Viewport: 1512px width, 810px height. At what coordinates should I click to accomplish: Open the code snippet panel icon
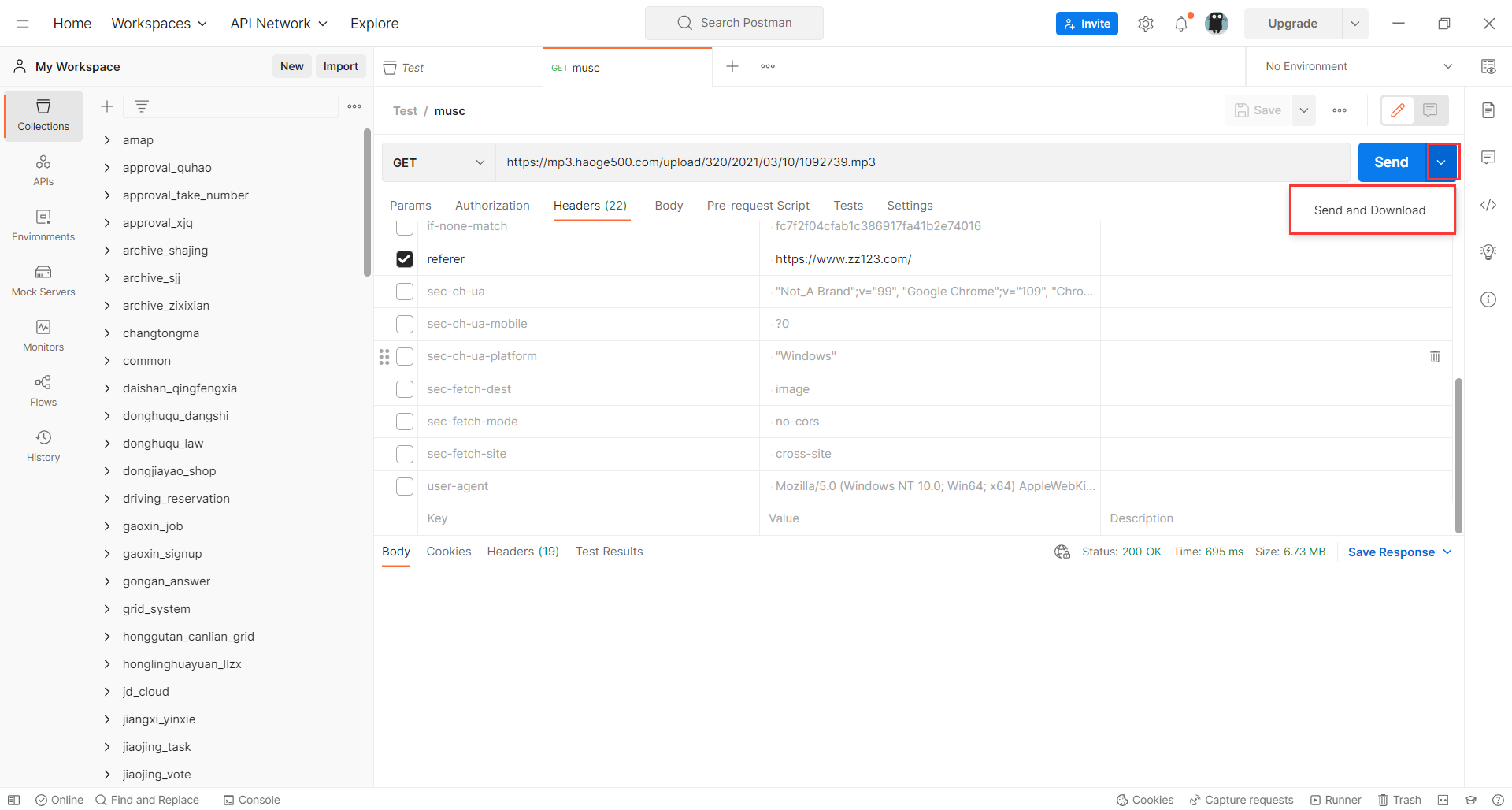coord(1488,205)
